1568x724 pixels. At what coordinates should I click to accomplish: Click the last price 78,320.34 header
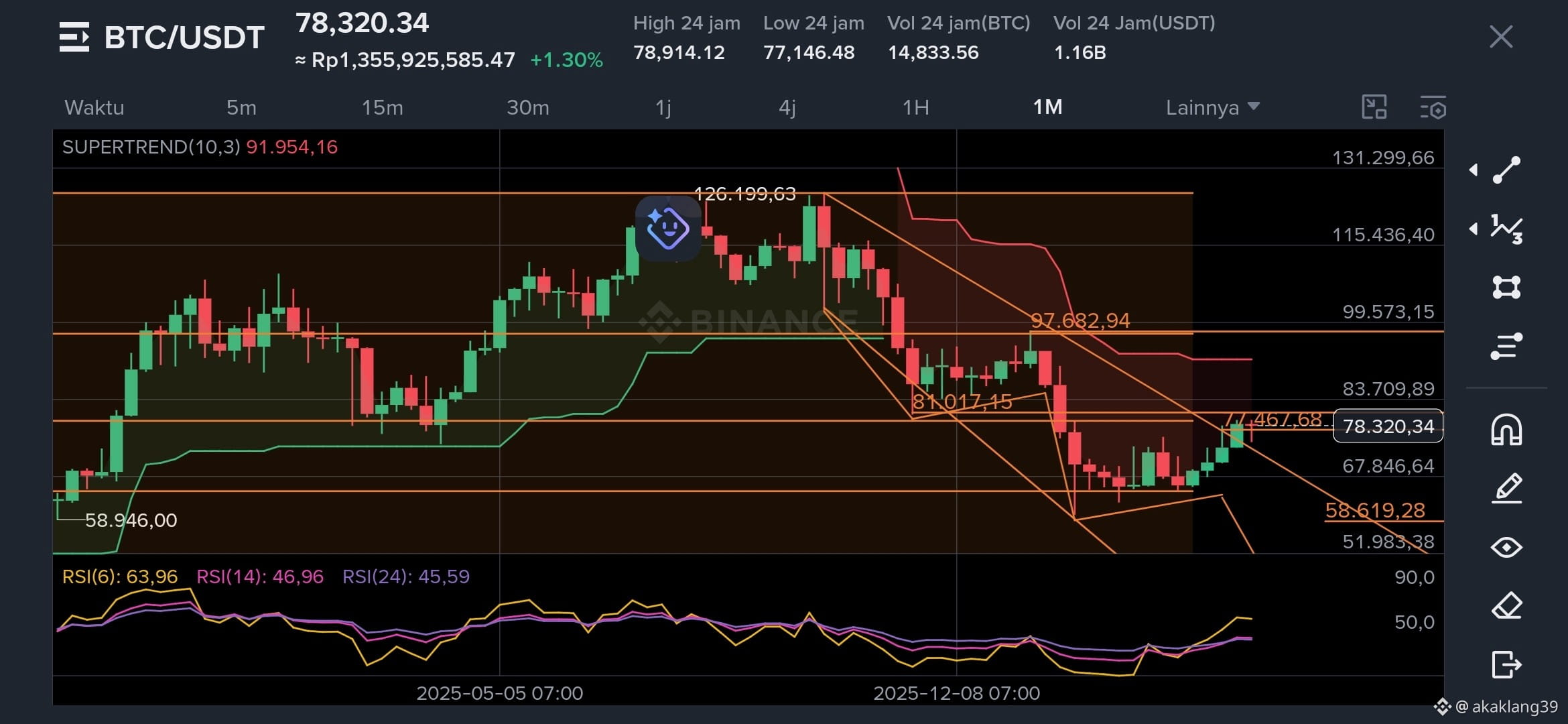362,23
